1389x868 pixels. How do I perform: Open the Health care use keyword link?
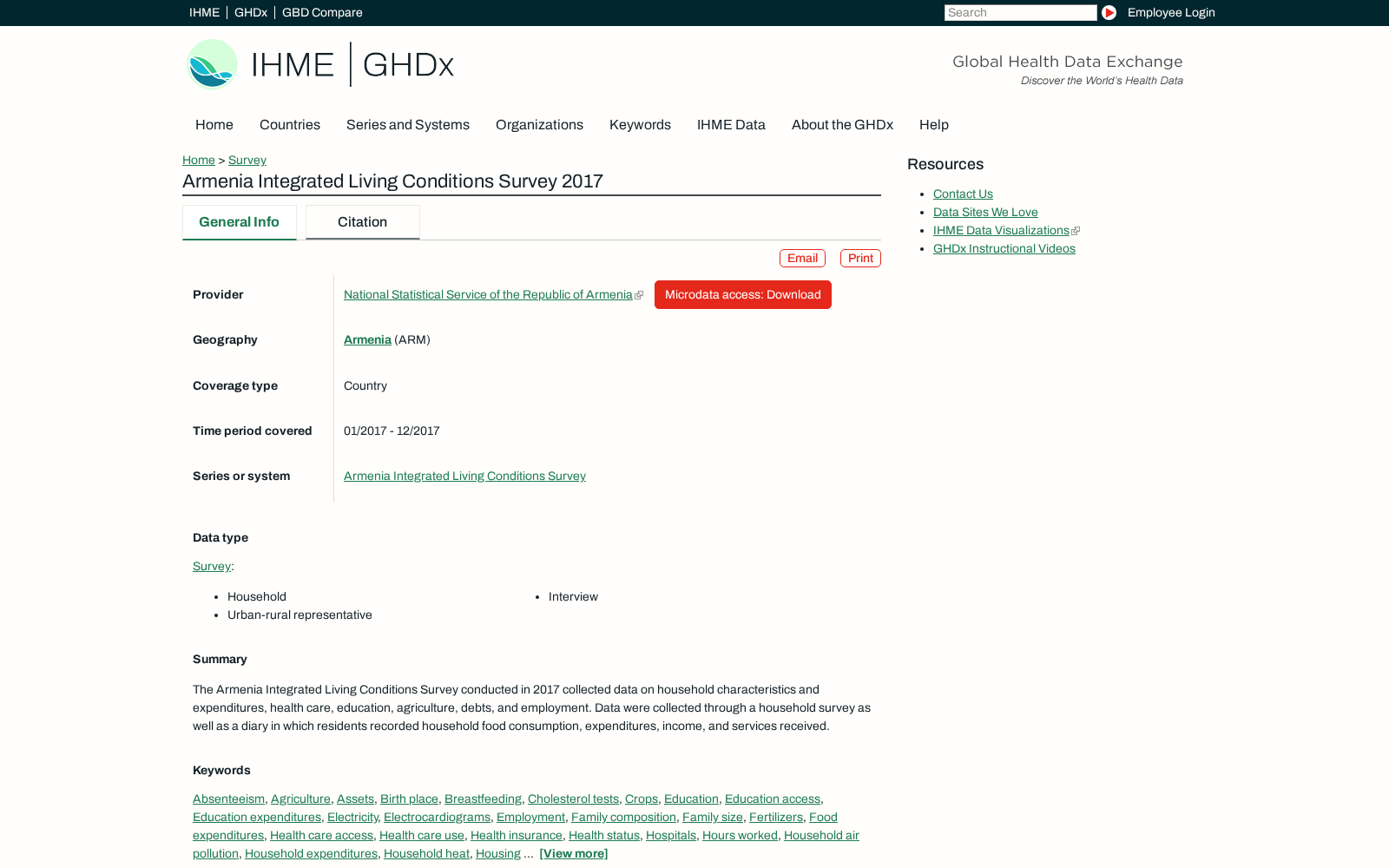click(x=422, y=835)
